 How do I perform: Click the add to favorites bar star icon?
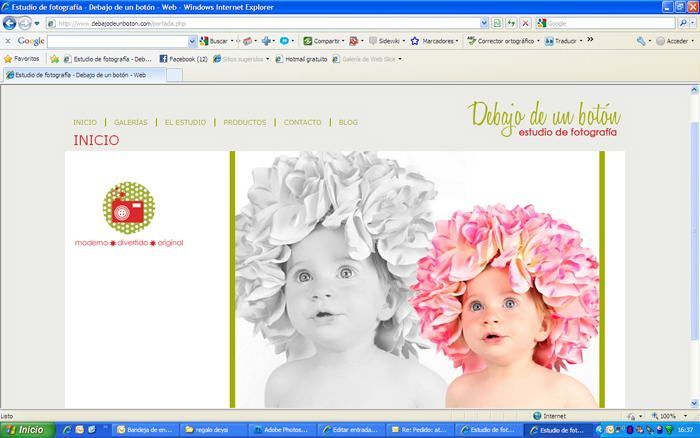(x=54, y=59)
